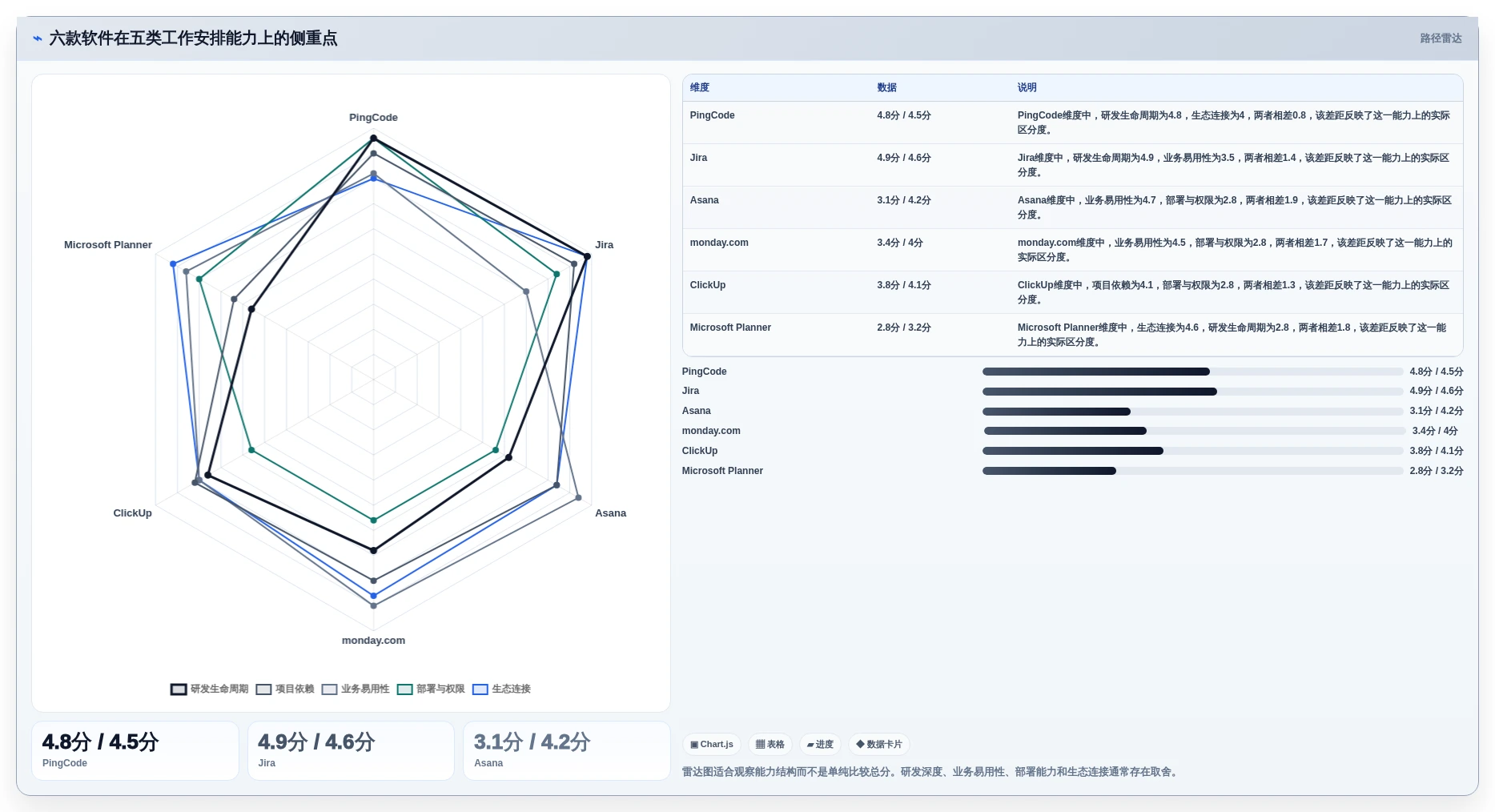Image resolution: width=1495 pixels, height=812 pixels.
Task: Click the chart title 六款软件在五类工作安排能力上的侧重点
Action: point(193,38)
